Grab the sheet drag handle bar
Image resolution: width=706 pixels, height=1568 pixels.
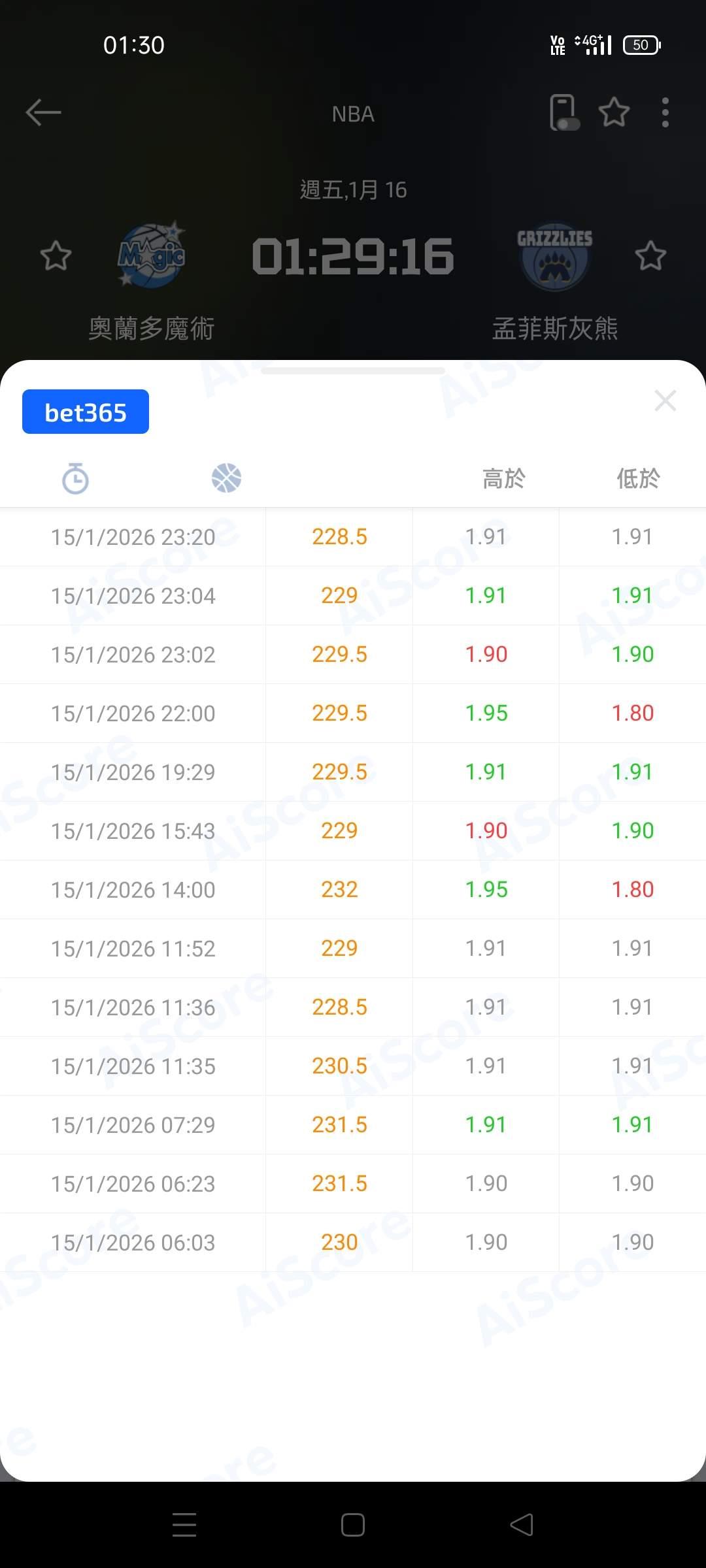click(353, 371)
